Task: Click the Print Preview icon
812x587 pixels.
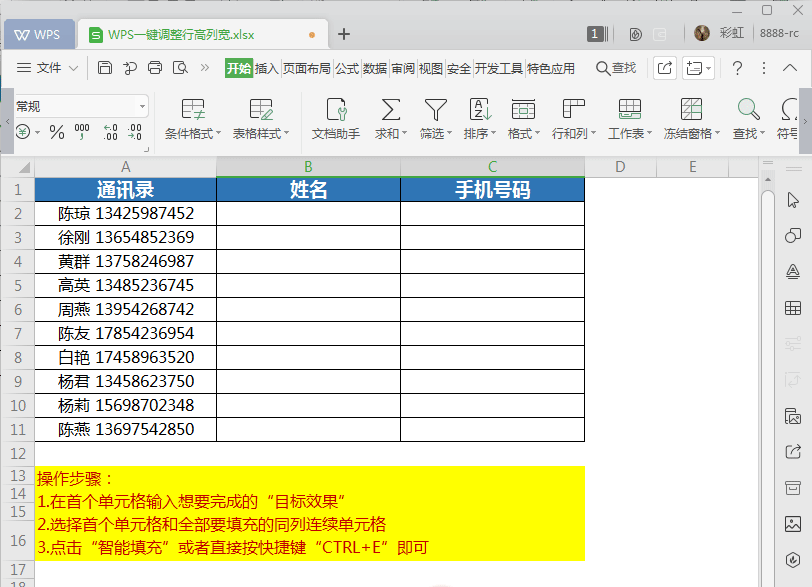Action: 180,68
